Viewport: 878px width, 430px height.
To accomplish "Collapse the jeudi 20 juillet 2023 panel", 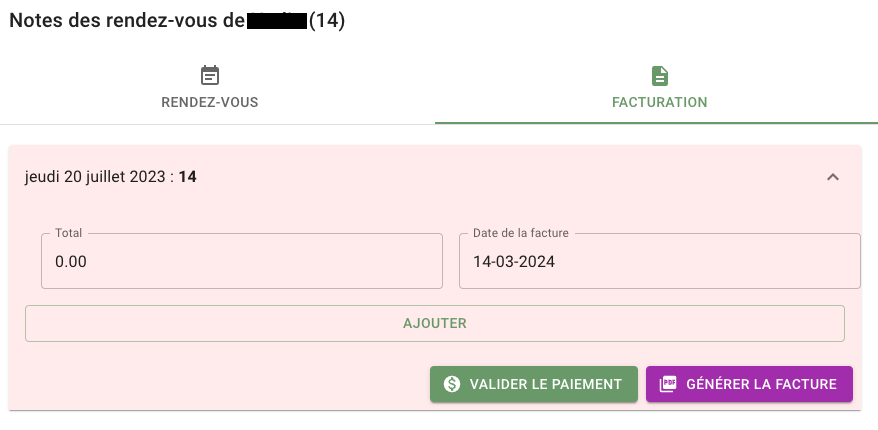I will tap(833, 177).
